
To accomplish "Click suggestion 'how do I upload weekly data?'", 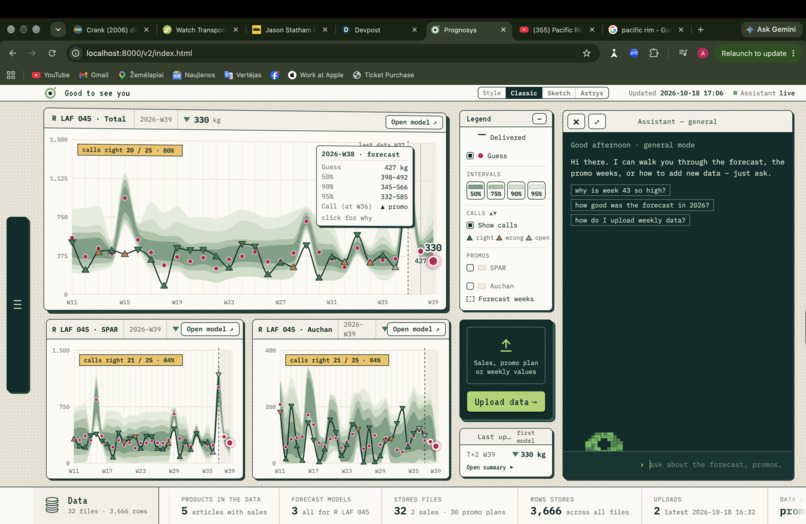I will click(630, 220).
